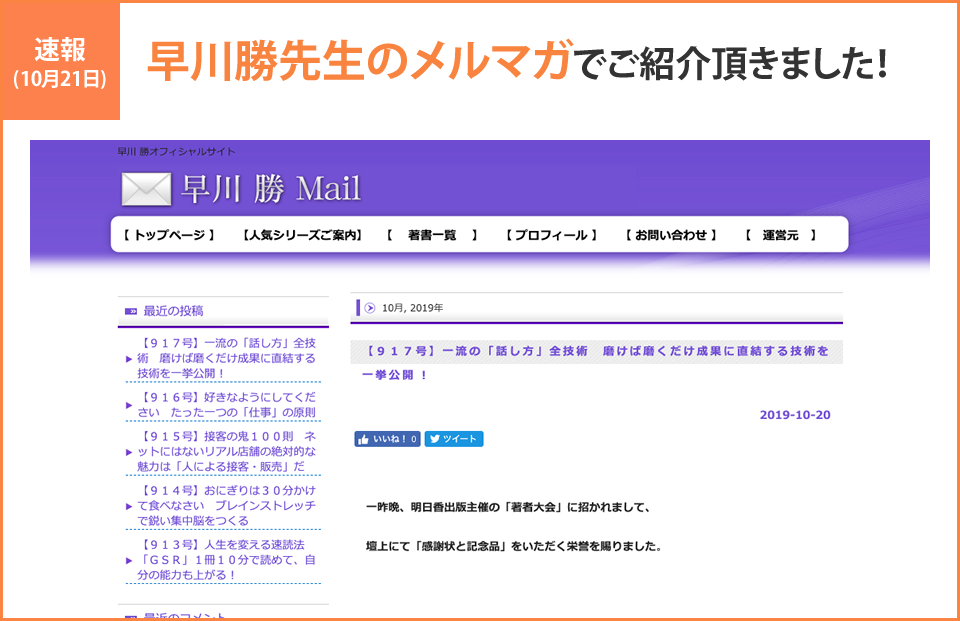Click the Twitter ツイート bird button
This screenshot has height=621, width=960.
pos(454,439)
